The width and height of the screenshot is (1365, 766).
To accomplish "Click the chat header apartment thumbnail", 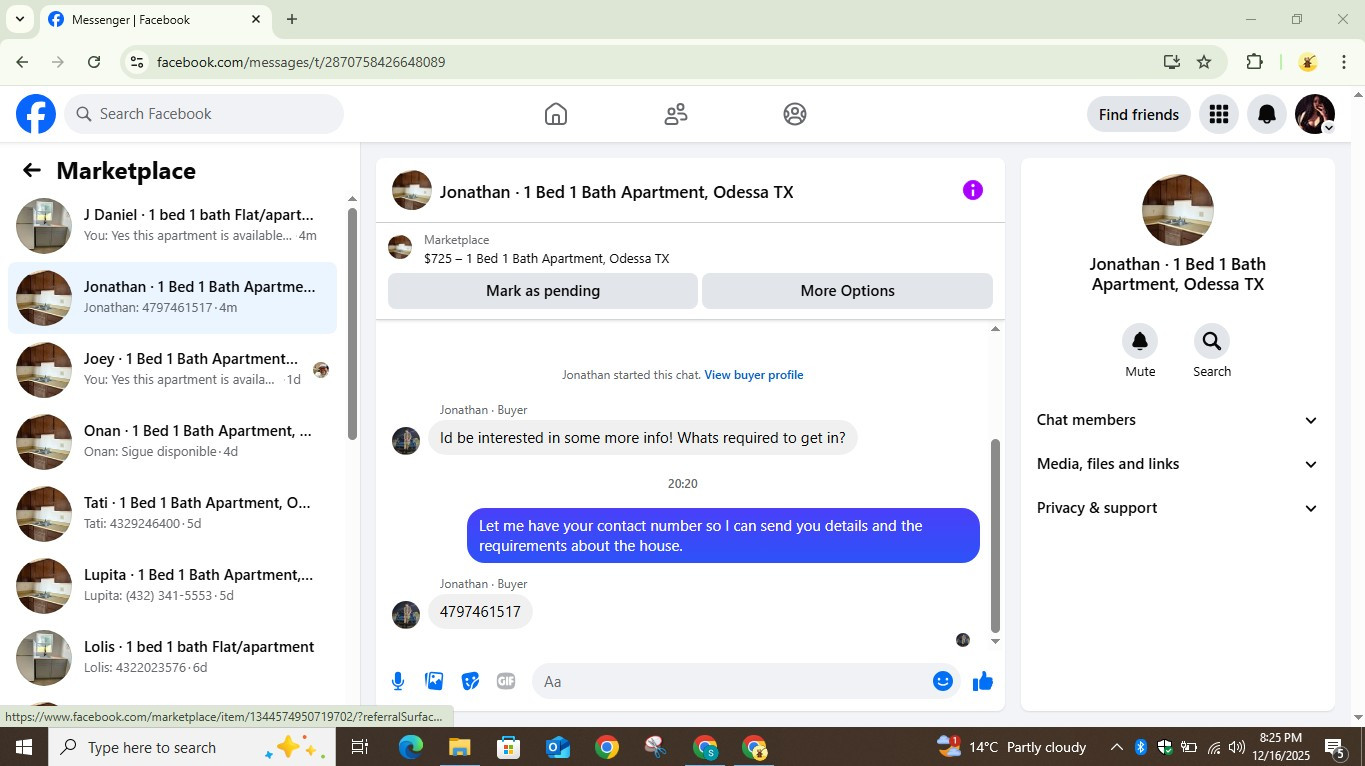I will point(412,190).
